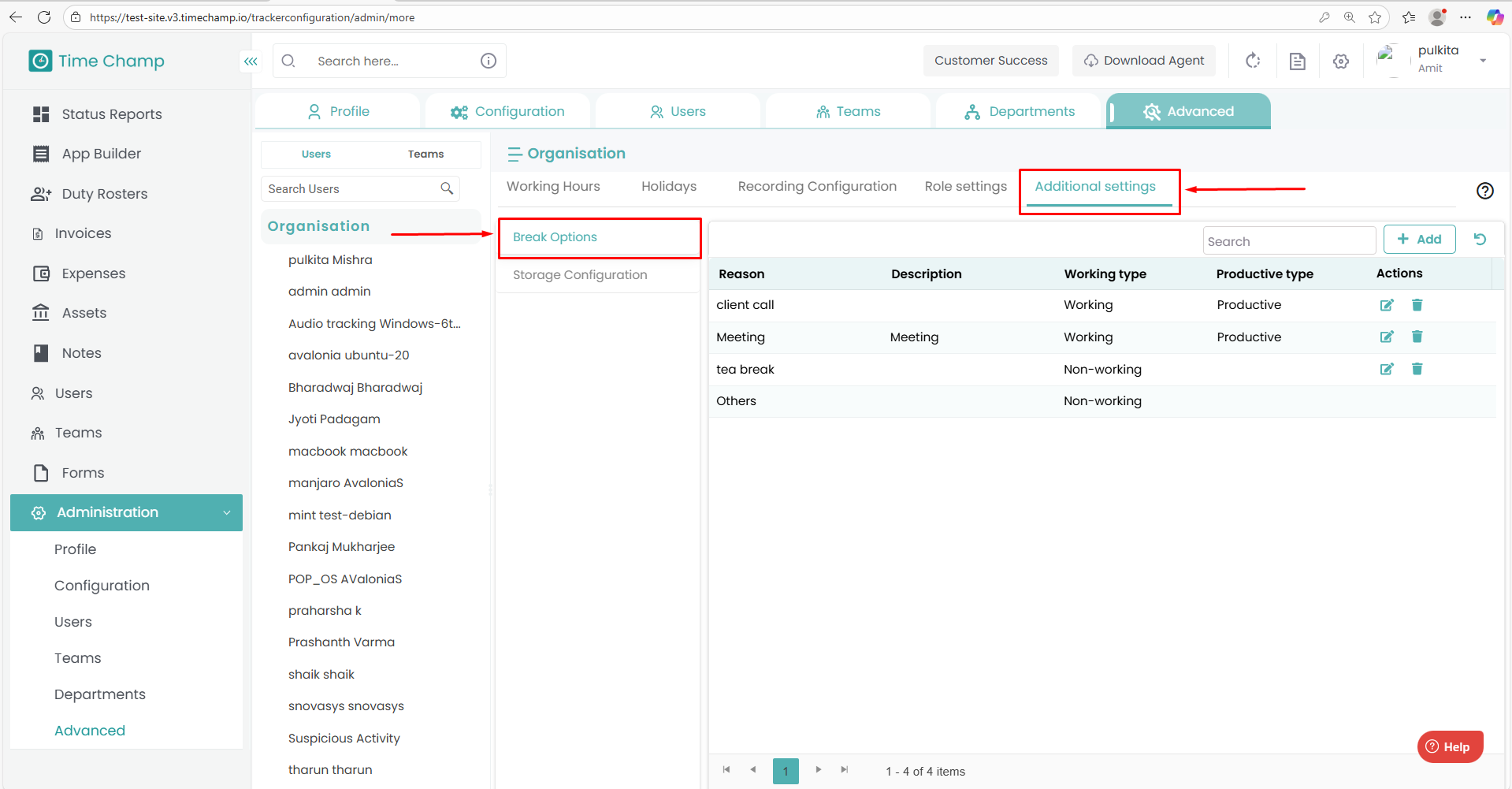Click the Download Agent button
1512x789 pixels.
1143,61
